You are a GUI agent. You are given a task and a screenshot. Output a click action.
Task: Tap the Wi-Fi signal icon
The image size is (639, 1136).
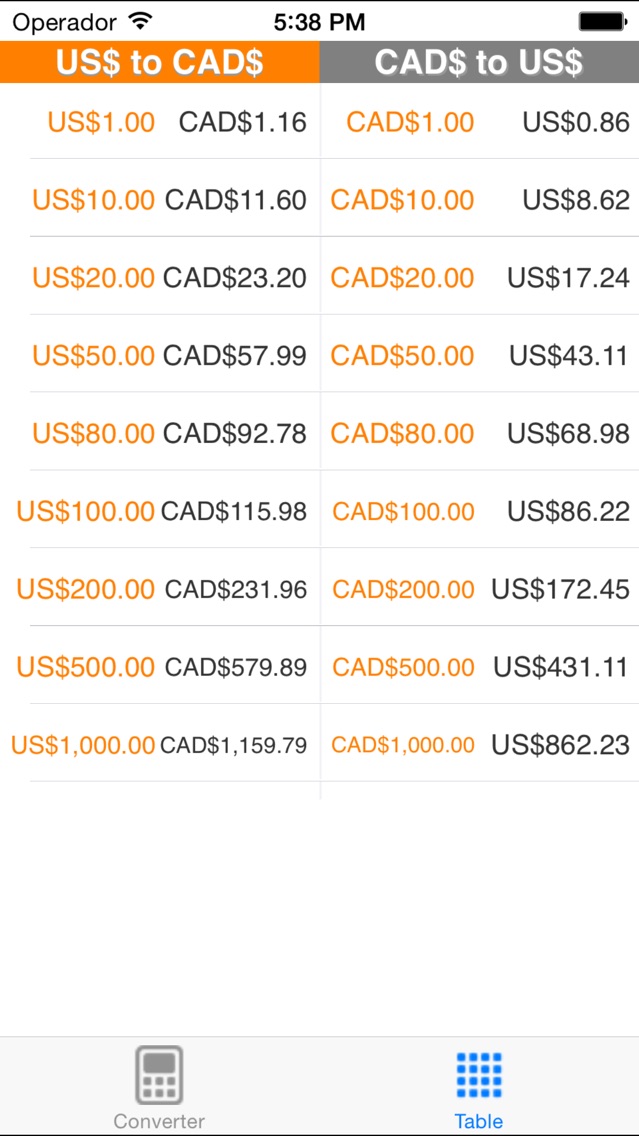141,21
